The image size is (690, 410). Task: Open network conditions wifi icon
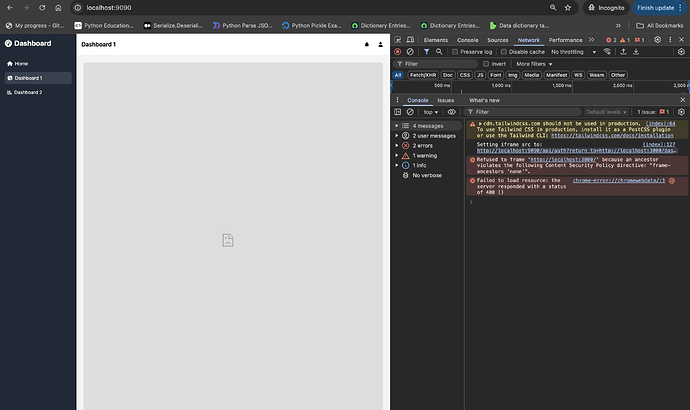[607, 51]
